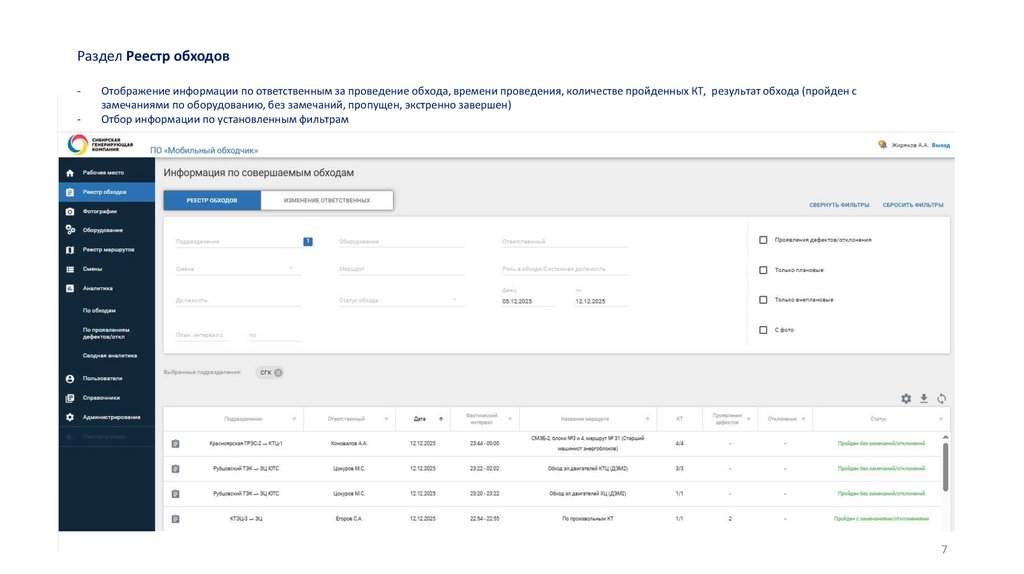Click the Сбросить фильтры button

[912, 205]
